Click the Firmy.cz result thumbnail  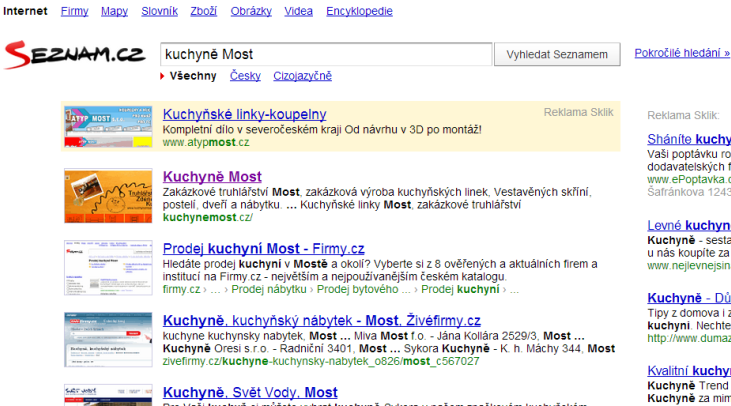tap(108, 268)
